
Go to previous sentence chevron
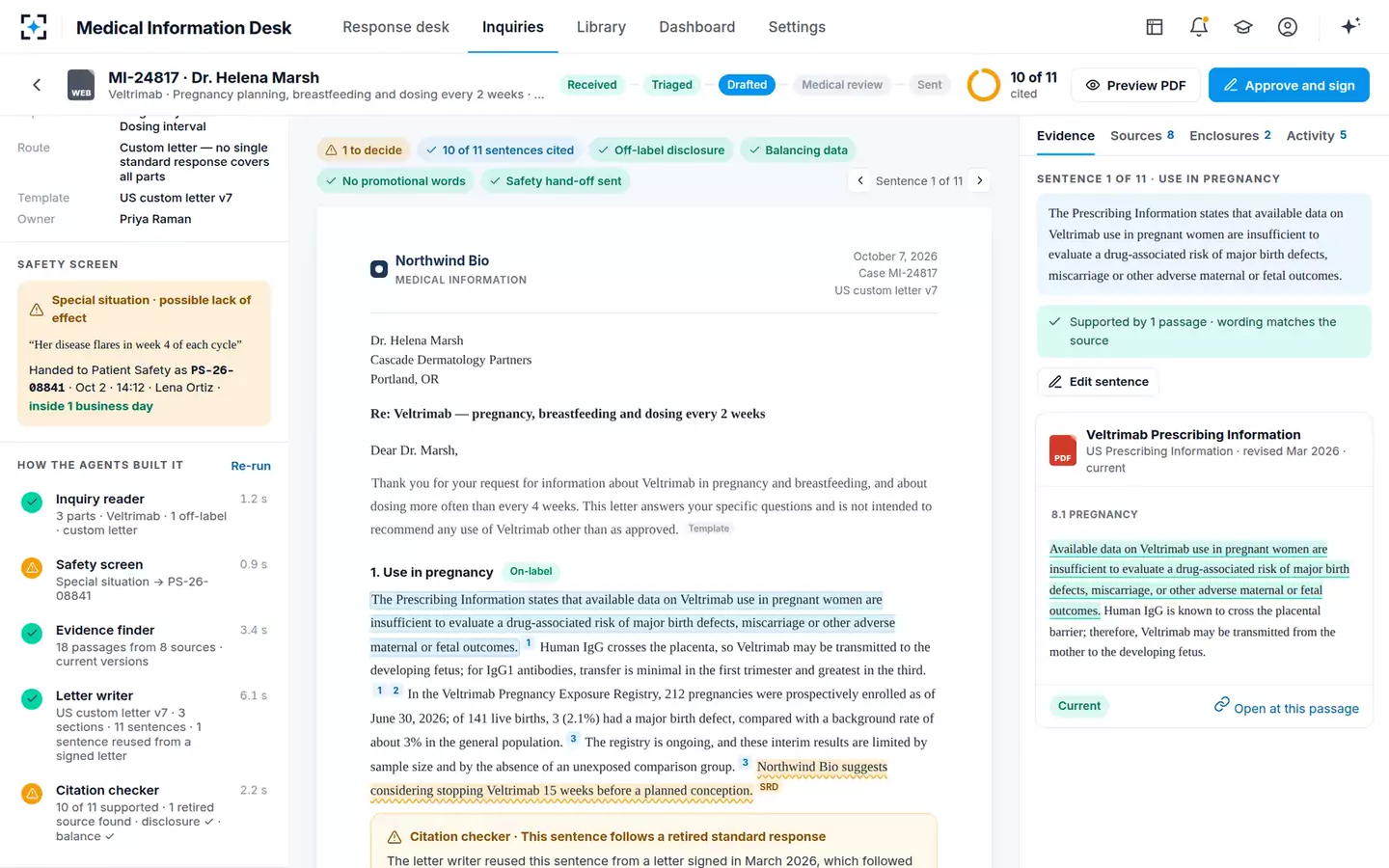tap(860, 180)
